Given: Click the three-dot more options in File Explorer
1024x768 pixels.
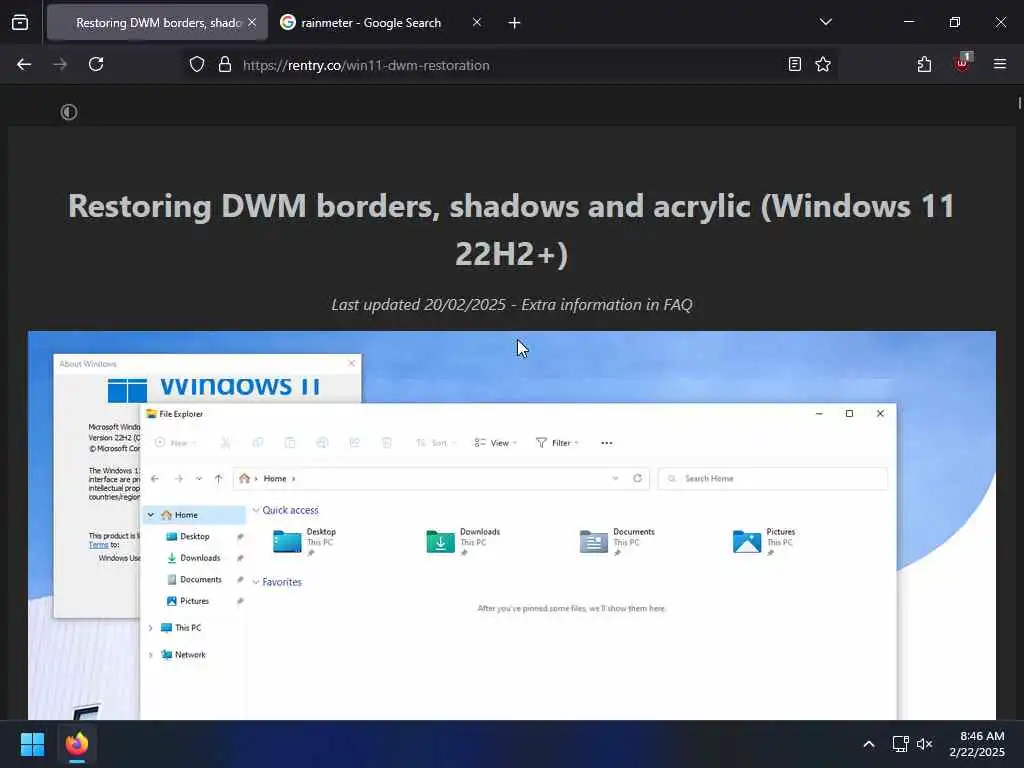Looking at the screenshot, I should tap(607, 443).
